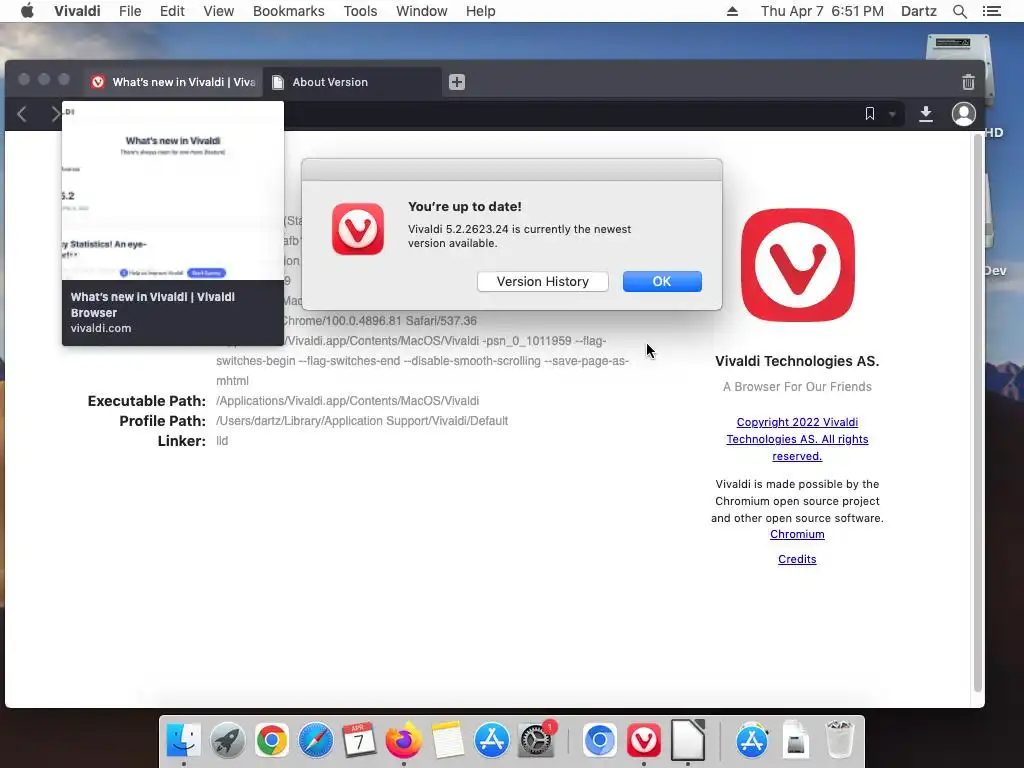Open the user profile avatar icon

(x=963, y=114)
